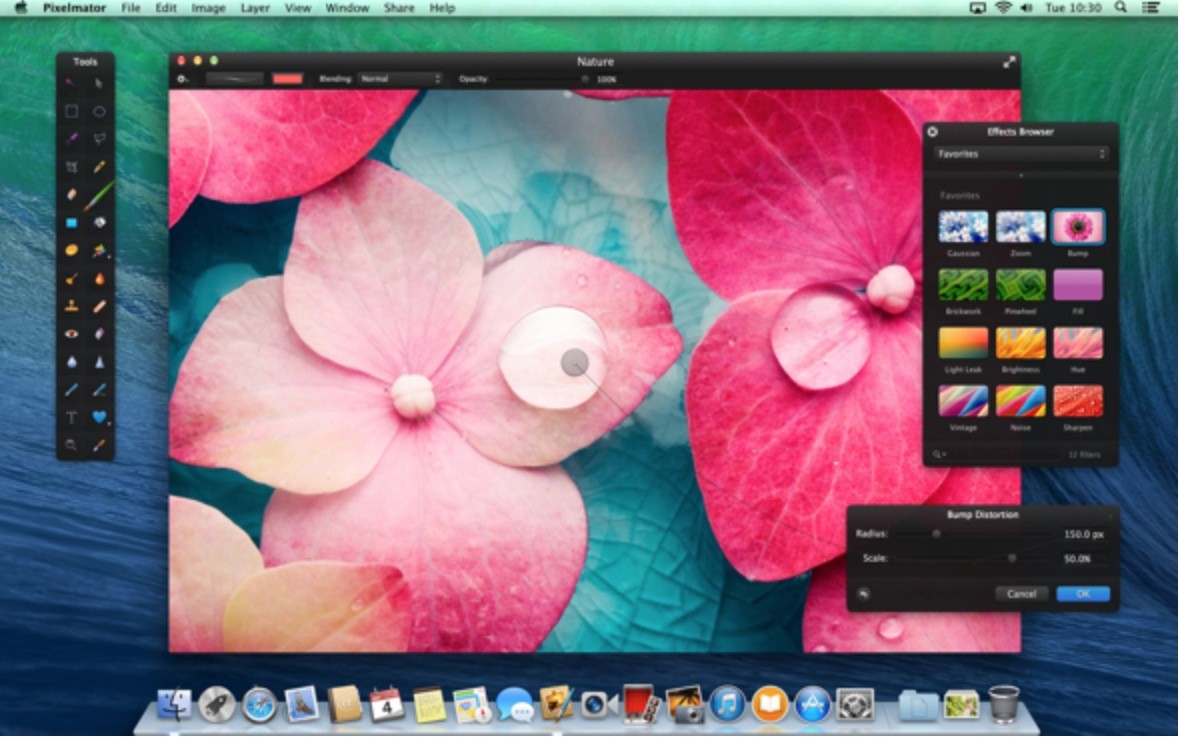Open the Share menu
The height and width of the screenshot is (740, 1180).
pyautogui.click(x=399, y=8)
